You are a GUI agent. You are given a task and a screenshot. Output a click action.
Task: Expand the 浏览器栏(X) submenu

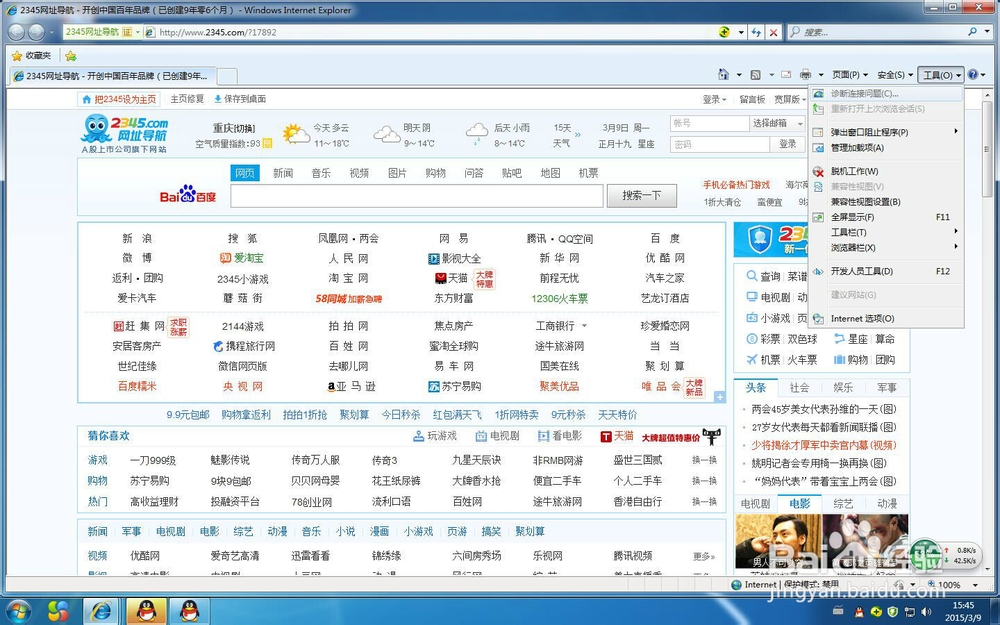click(886, 247)
